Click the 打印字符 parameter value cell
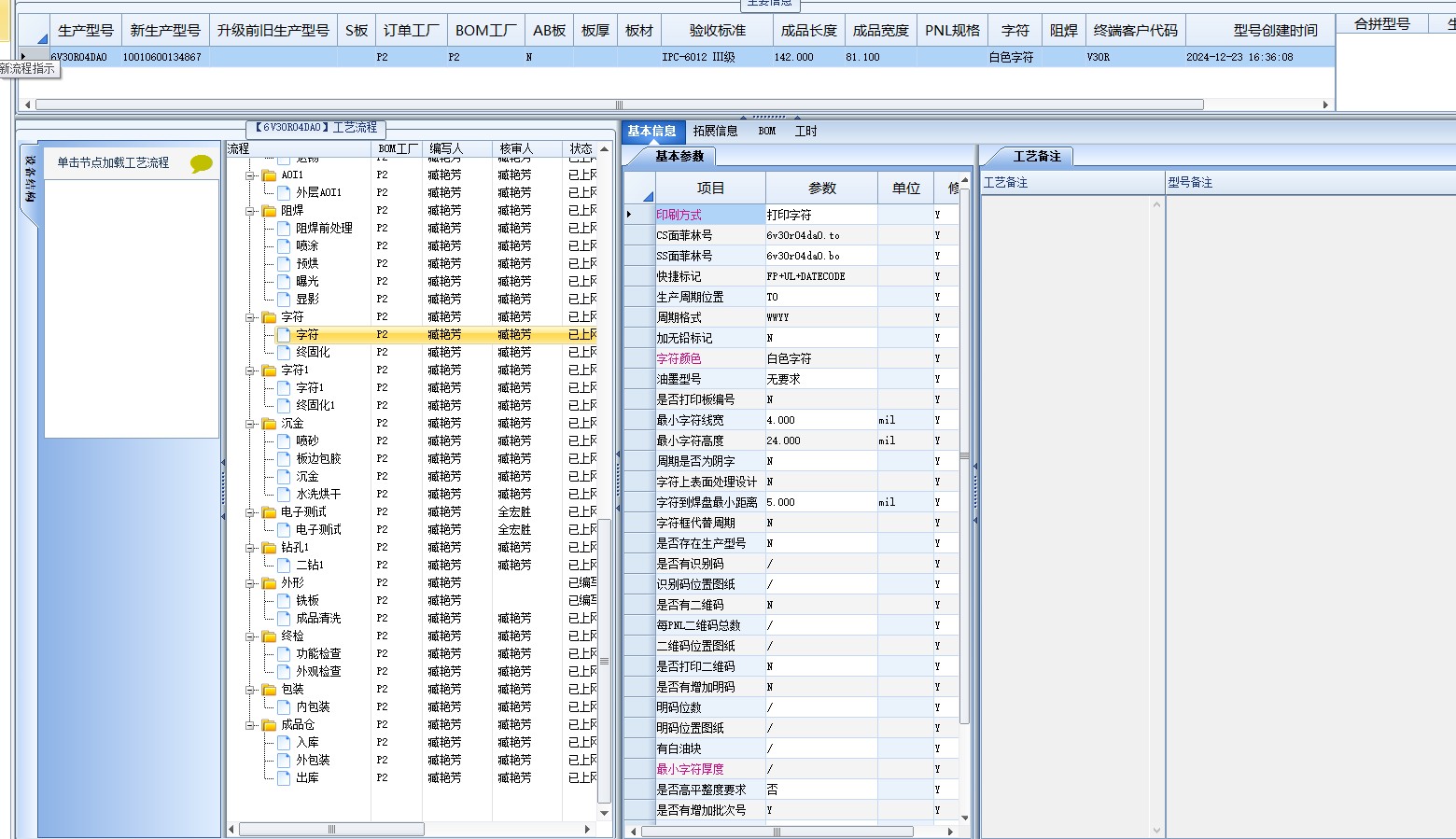This screenshot has width=1456, height=839. 821,216
